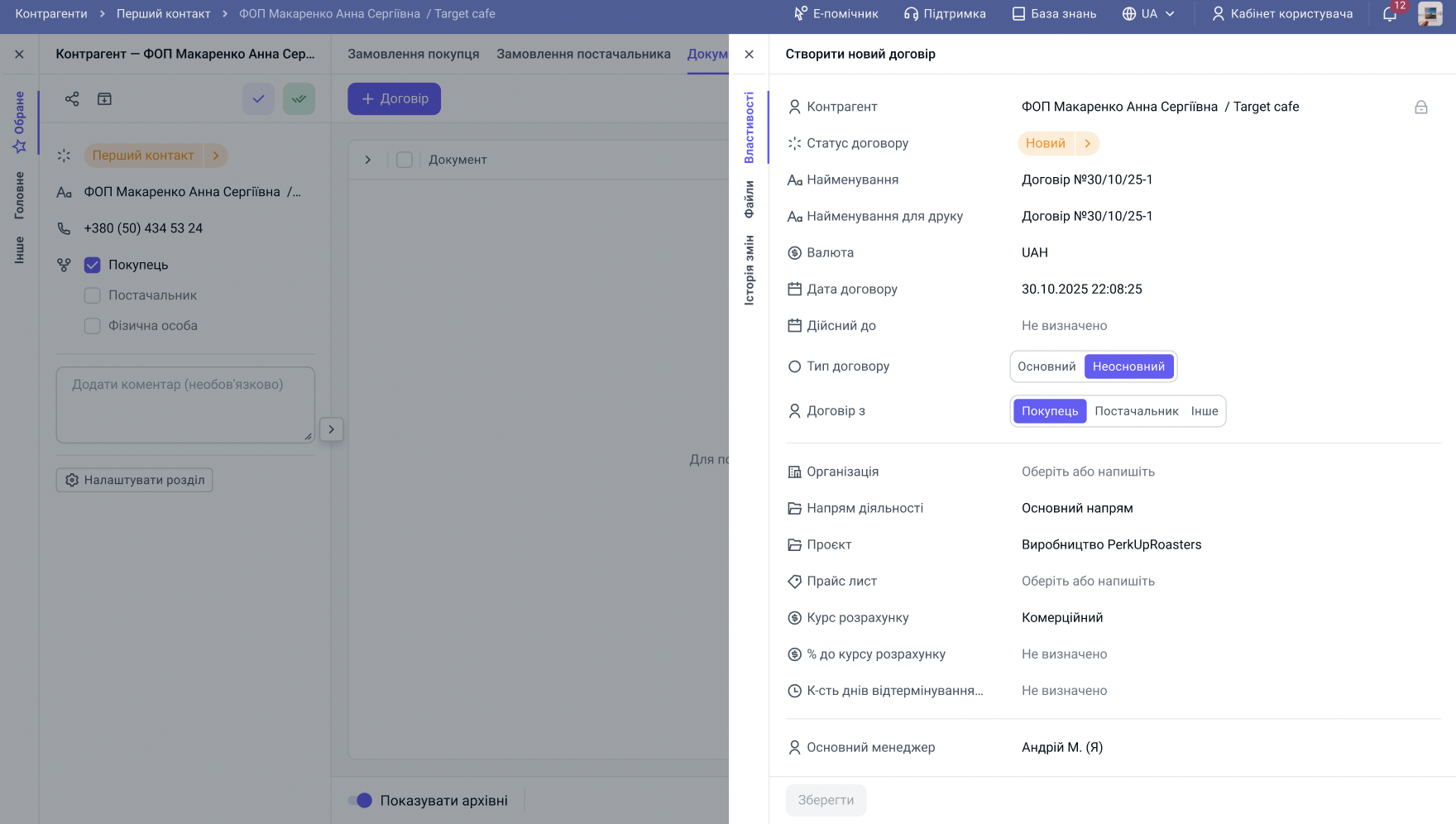The image size is (1456, 824).
Task: Click the lock icon next to Контрагент
Action: [1420, 108]
